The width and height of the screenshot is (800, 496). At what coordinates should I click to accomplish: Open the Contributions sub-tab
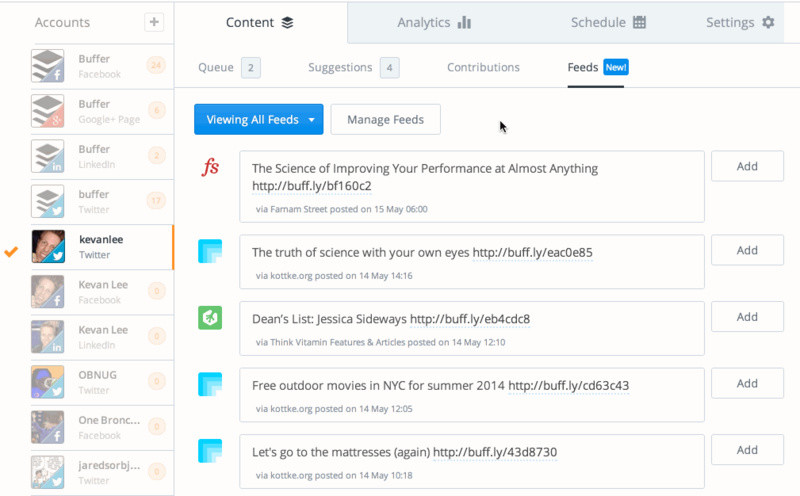coord(483,68)
